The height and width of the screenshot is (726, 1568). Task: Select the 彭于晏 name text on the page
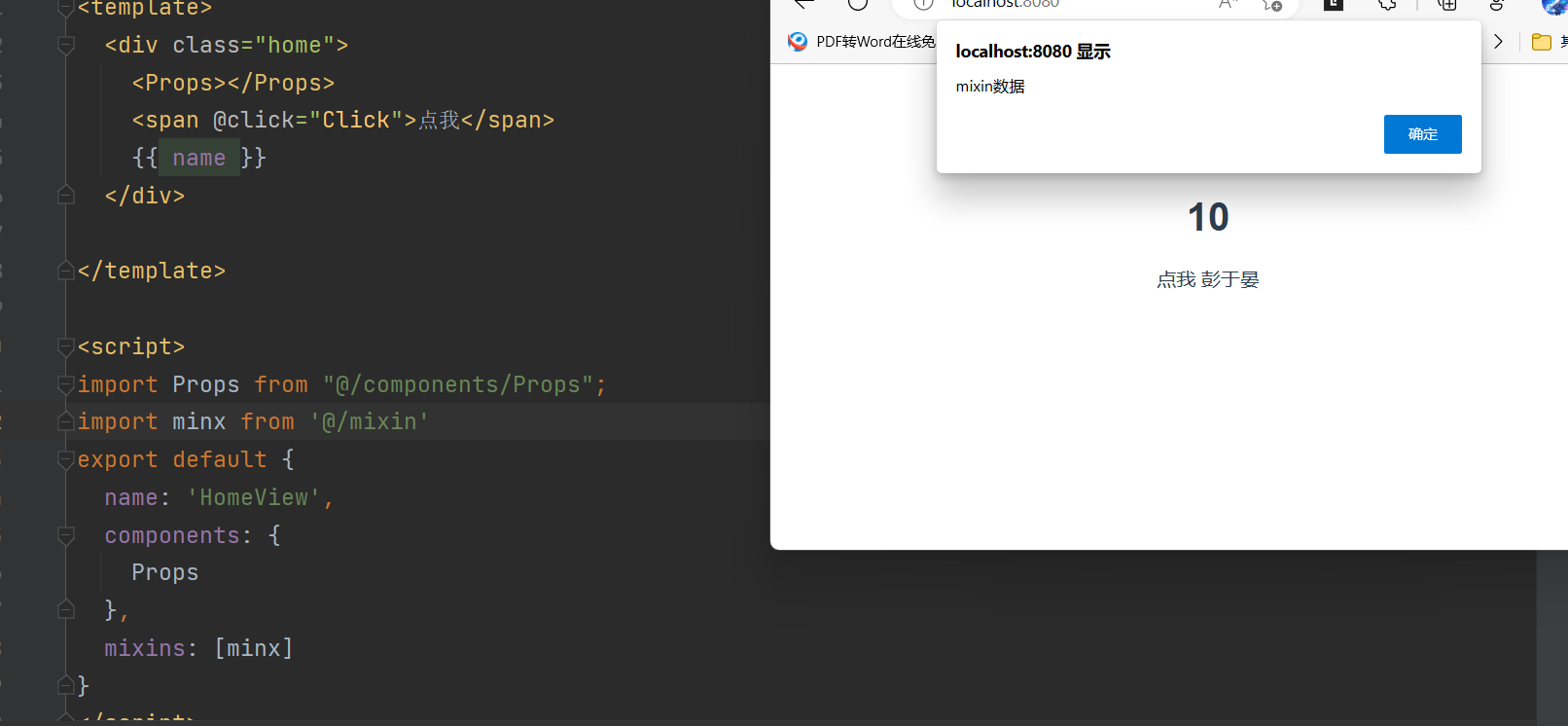(1229, 280)
